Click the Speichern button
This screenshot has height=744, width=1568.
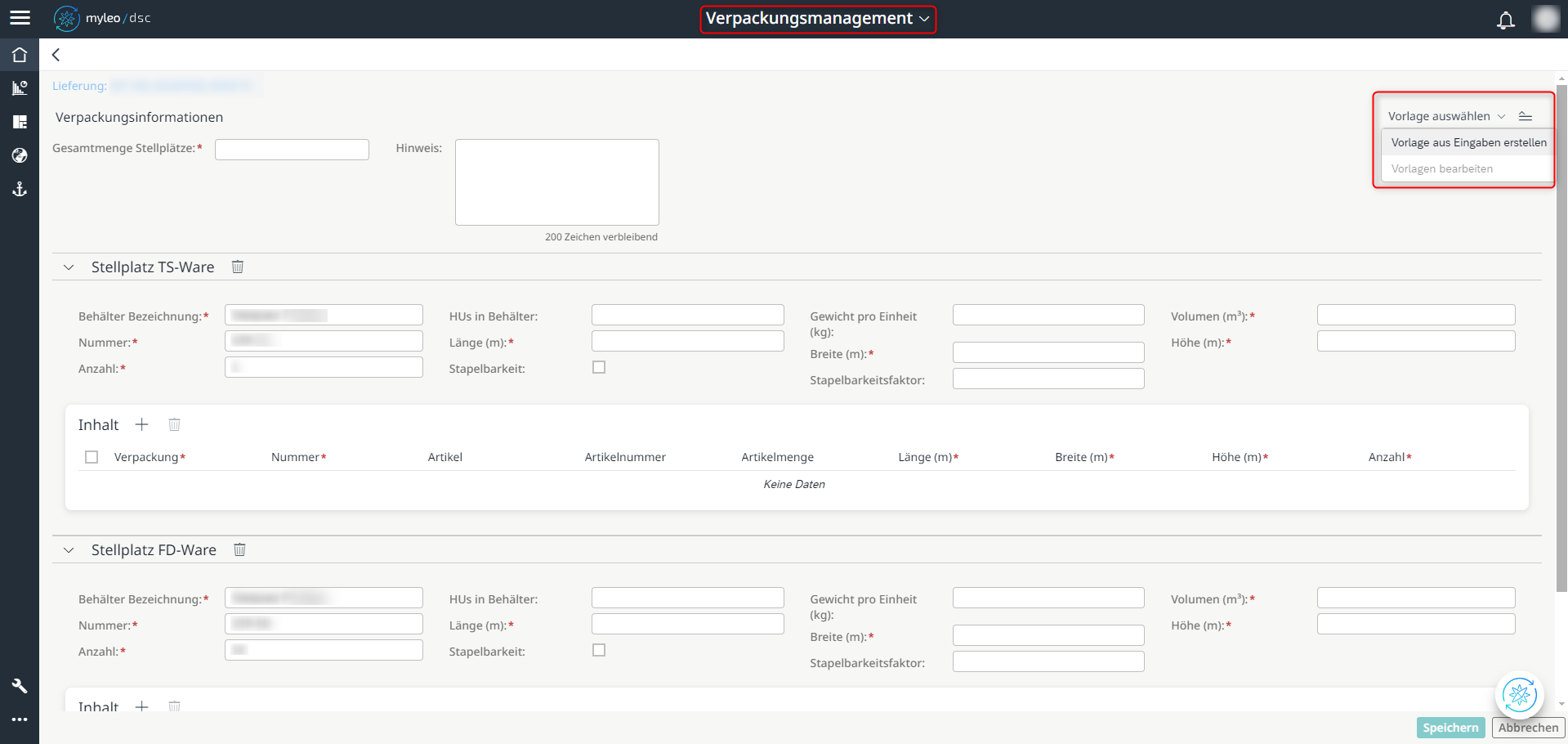coord(1450,728)
